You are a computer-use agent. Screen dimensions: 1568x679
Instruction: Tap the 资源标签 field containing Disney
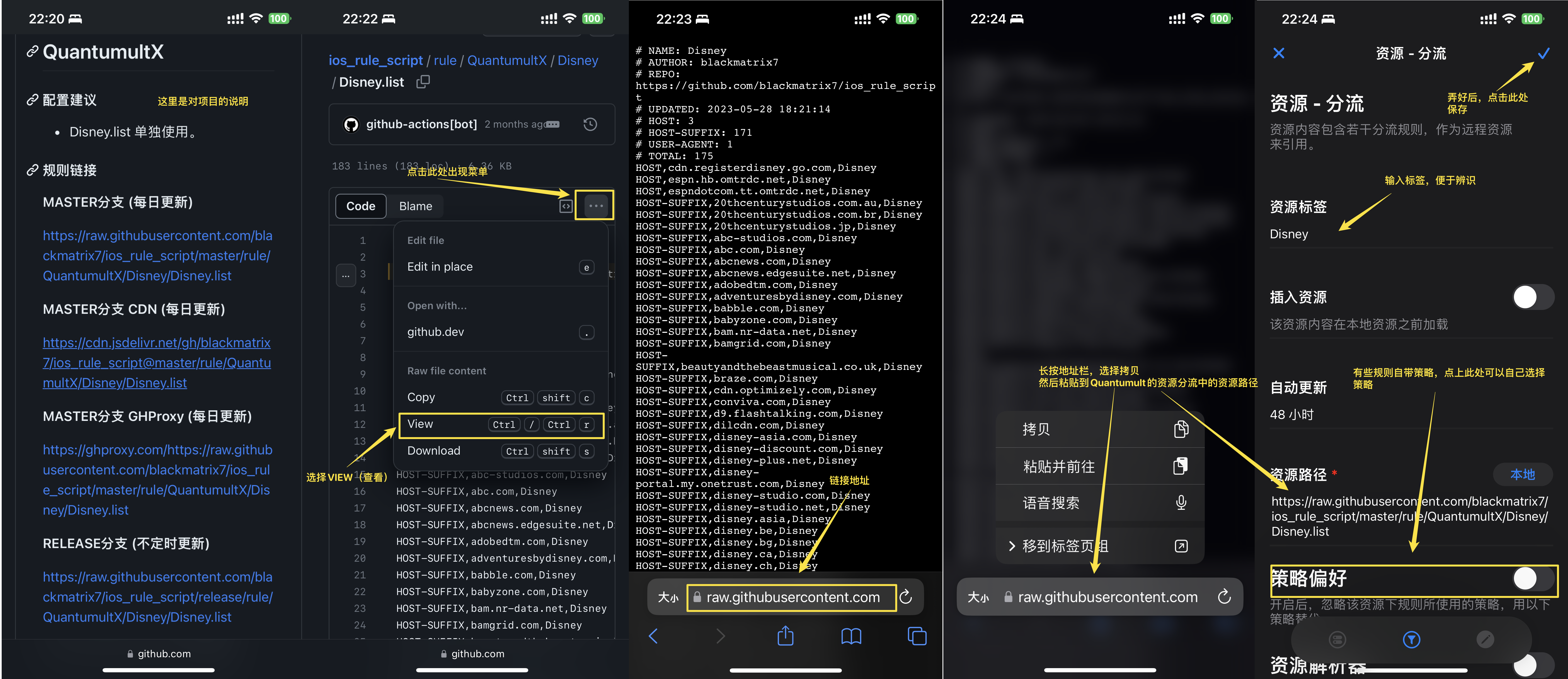click(x=1411, y=234)
